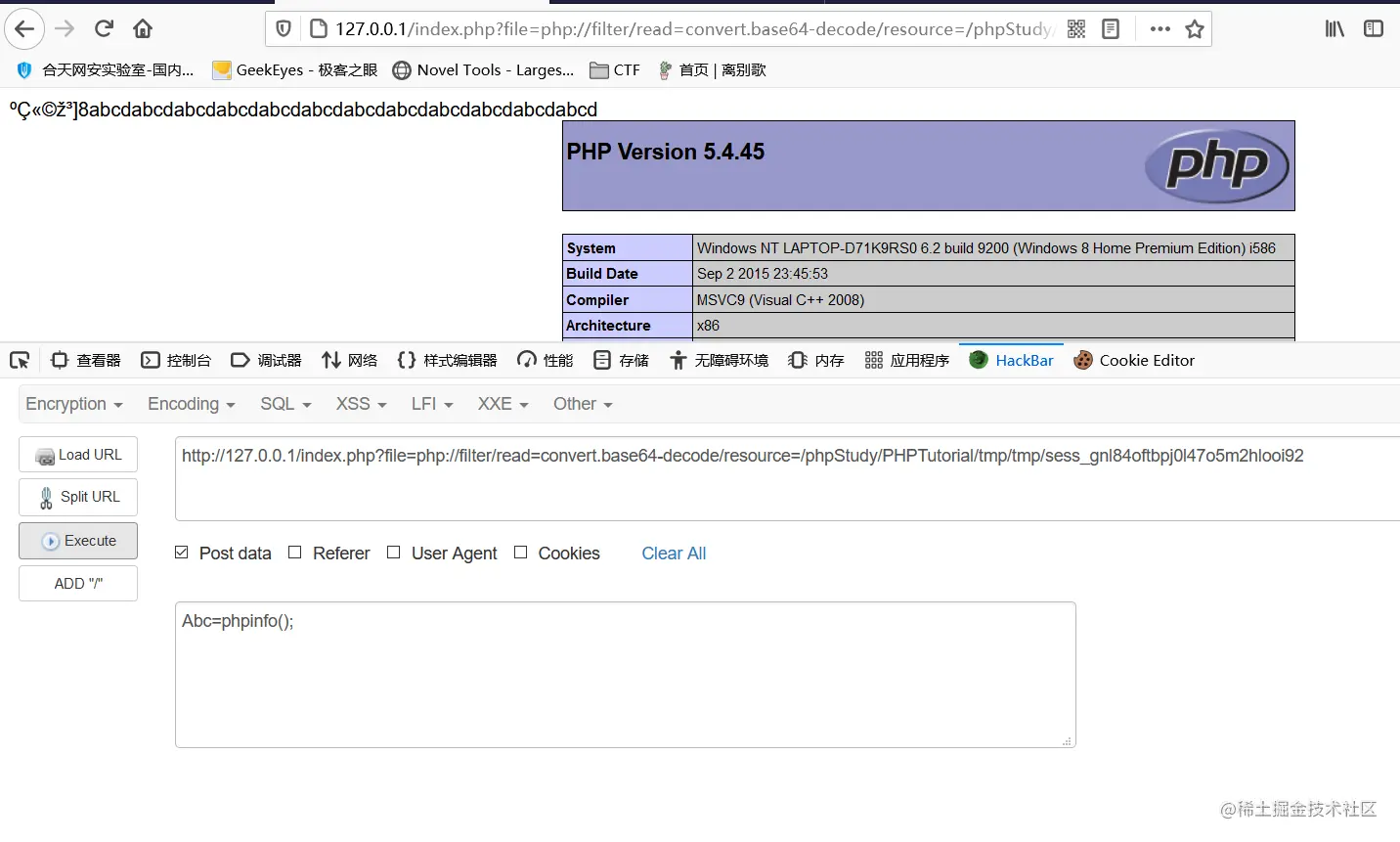Viewport: 1400px width, 842px height.
Task: Expand the Other dropdown menu
Action: [x=583, y=404]
